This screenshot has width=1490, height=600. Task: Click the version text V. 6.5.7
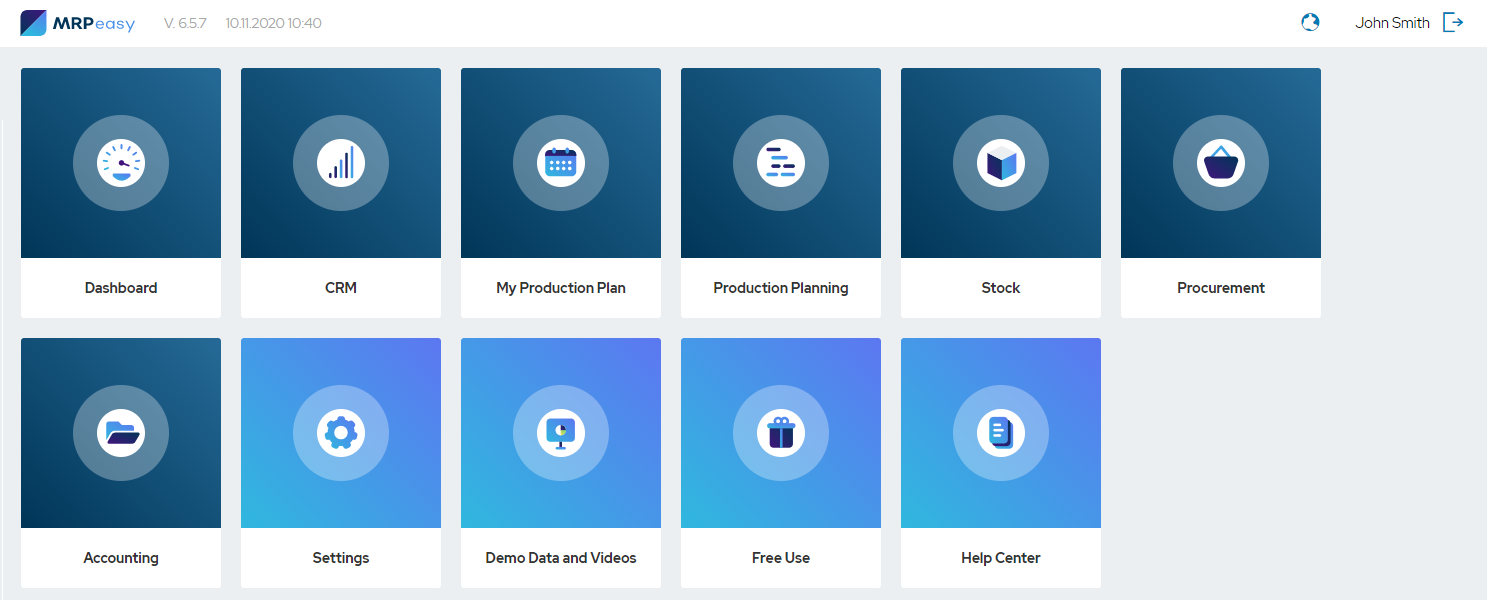point(185,23)
